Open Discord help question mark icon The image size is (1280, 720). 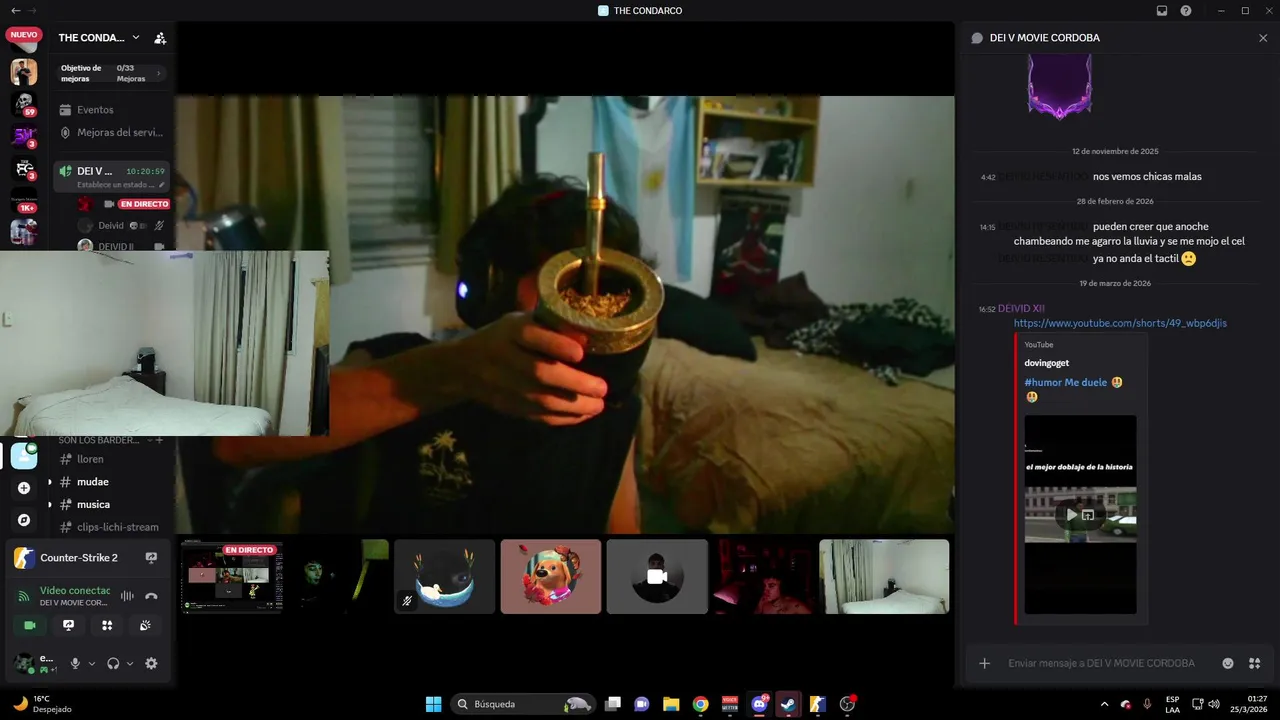click(x=1186, y=11)
